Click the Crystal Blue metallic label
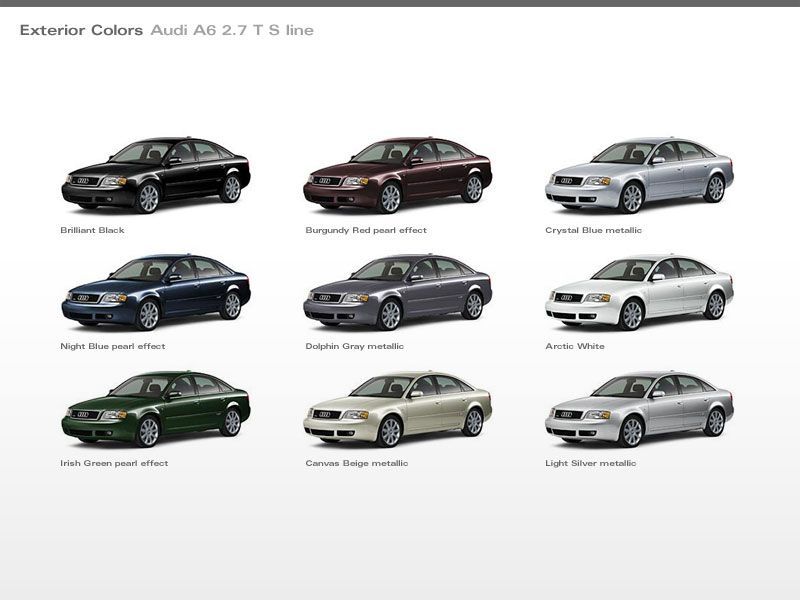Viewport: 800px width, 600px height. [x=593, y=230]
